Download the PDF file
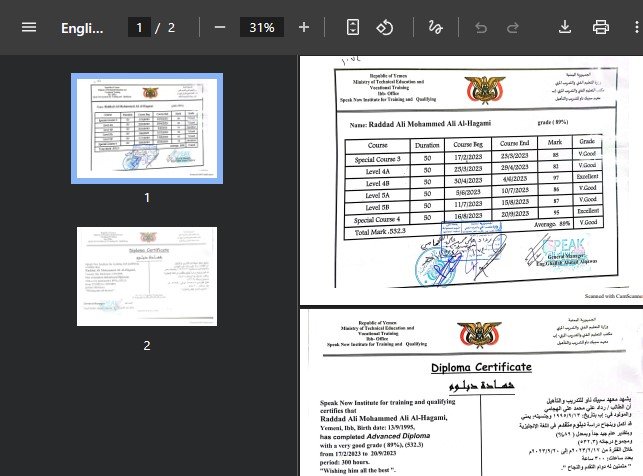This screenshot has height=476, width=643. pos(565,27)
